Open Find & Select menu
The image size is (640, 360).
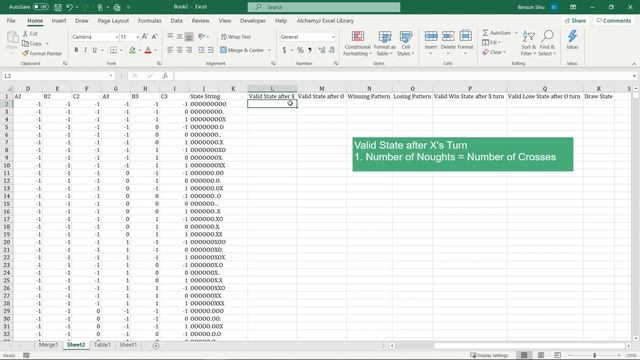(x=547, y=43)
